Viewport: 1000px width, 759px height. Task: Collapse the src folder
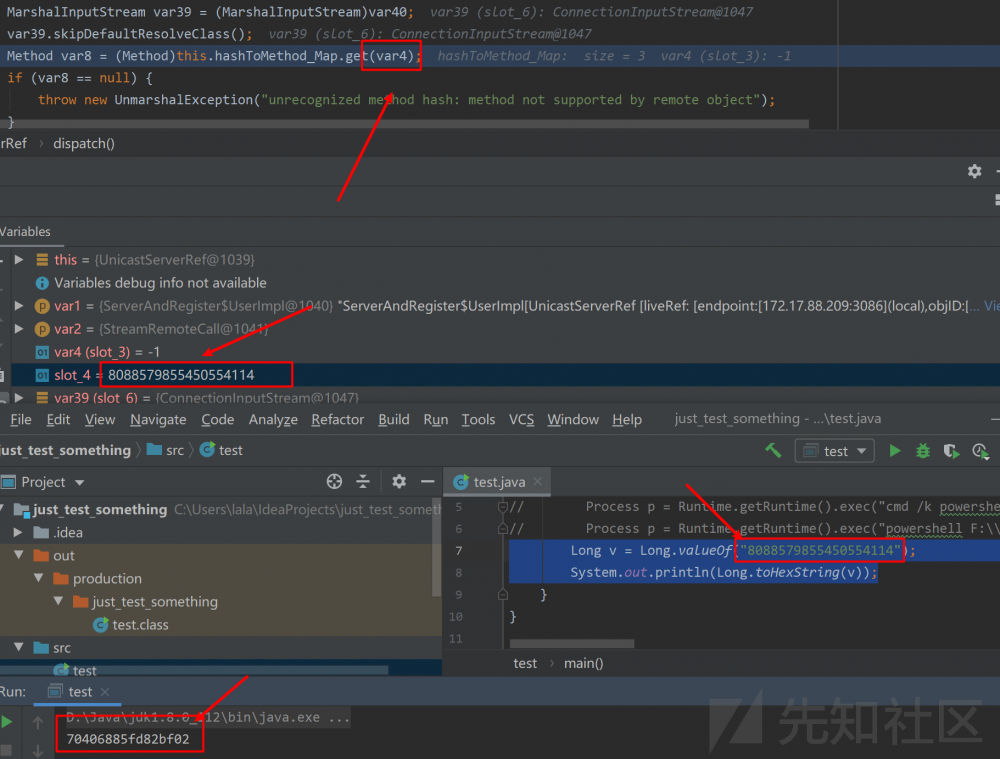click(x=18, y=647)
